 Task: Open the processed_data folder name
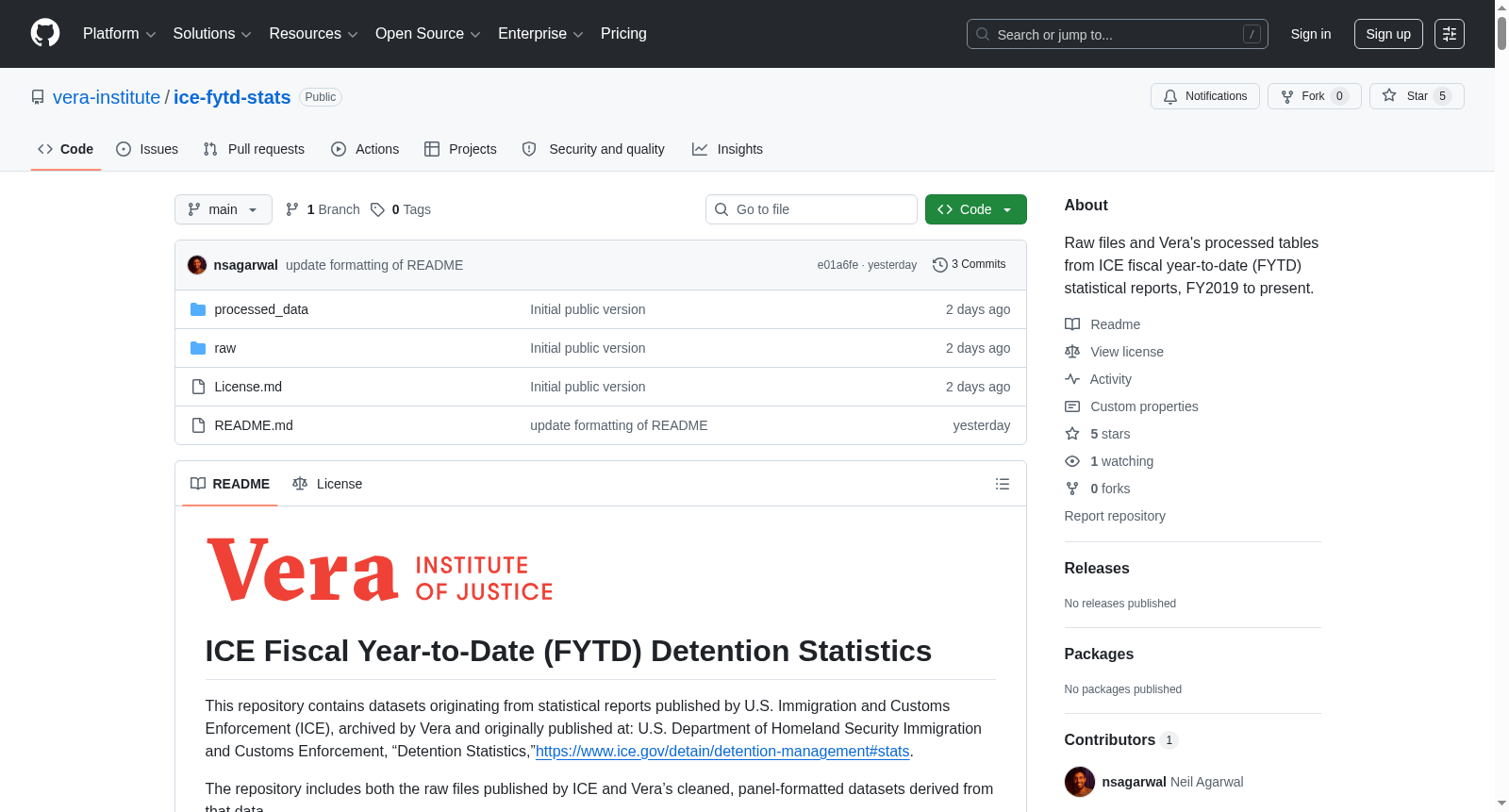pyautogui.click(x=261, y=309)
